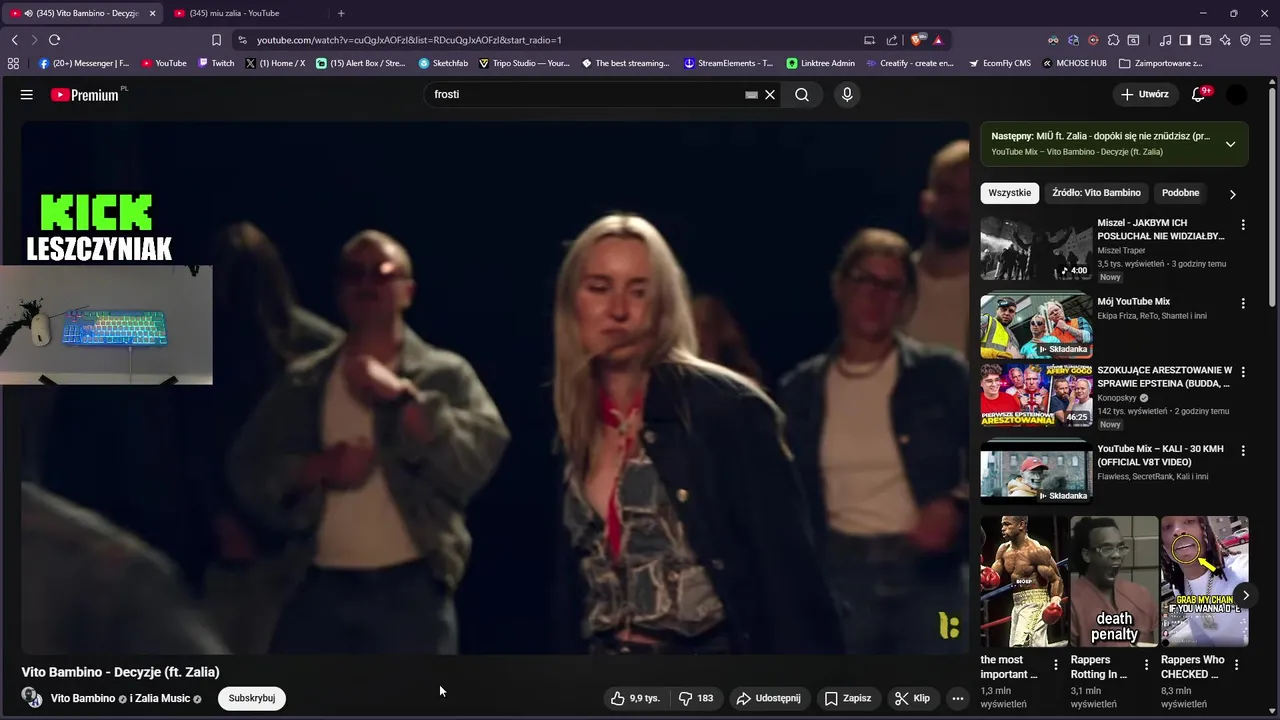Open Messenger bookmark
1280x720 pixels.
tap(84, 63)
